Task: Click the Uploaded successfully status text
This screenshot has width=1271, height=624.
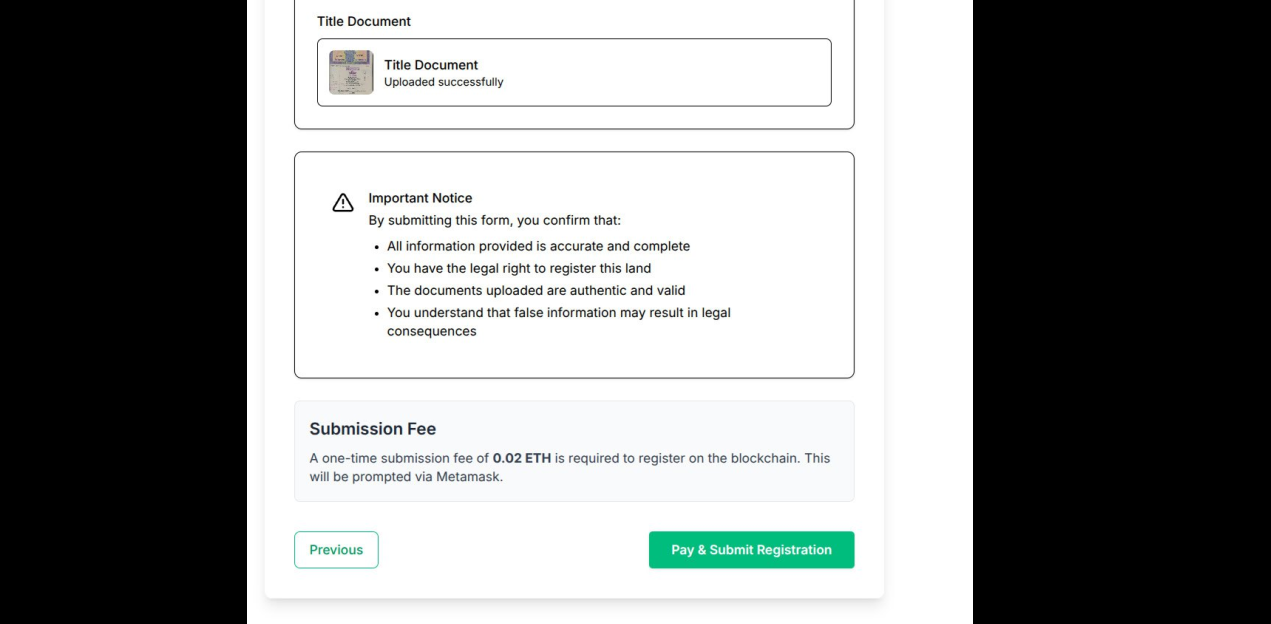Action: [444, 82]
